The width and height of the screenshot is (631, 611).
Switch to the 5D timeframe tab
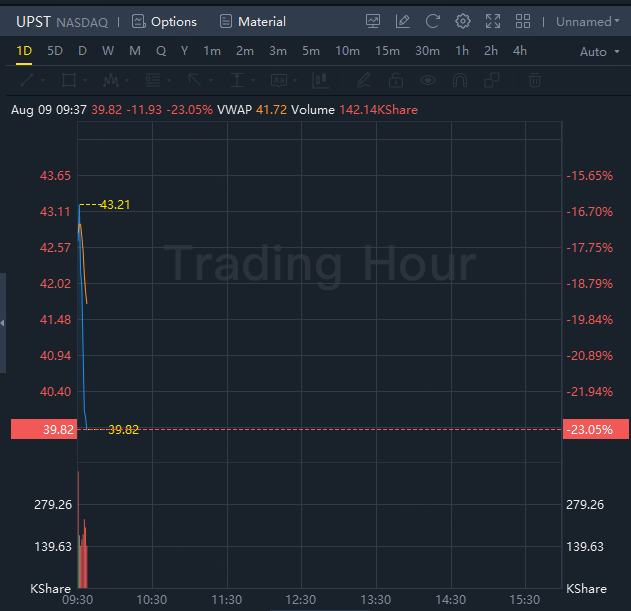[55, 51]
